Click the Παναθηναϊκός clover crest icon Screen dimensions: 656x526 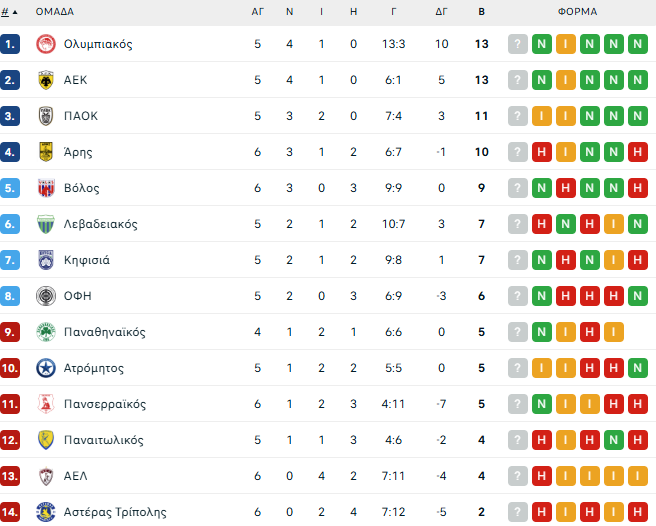(x=45, y=332)
